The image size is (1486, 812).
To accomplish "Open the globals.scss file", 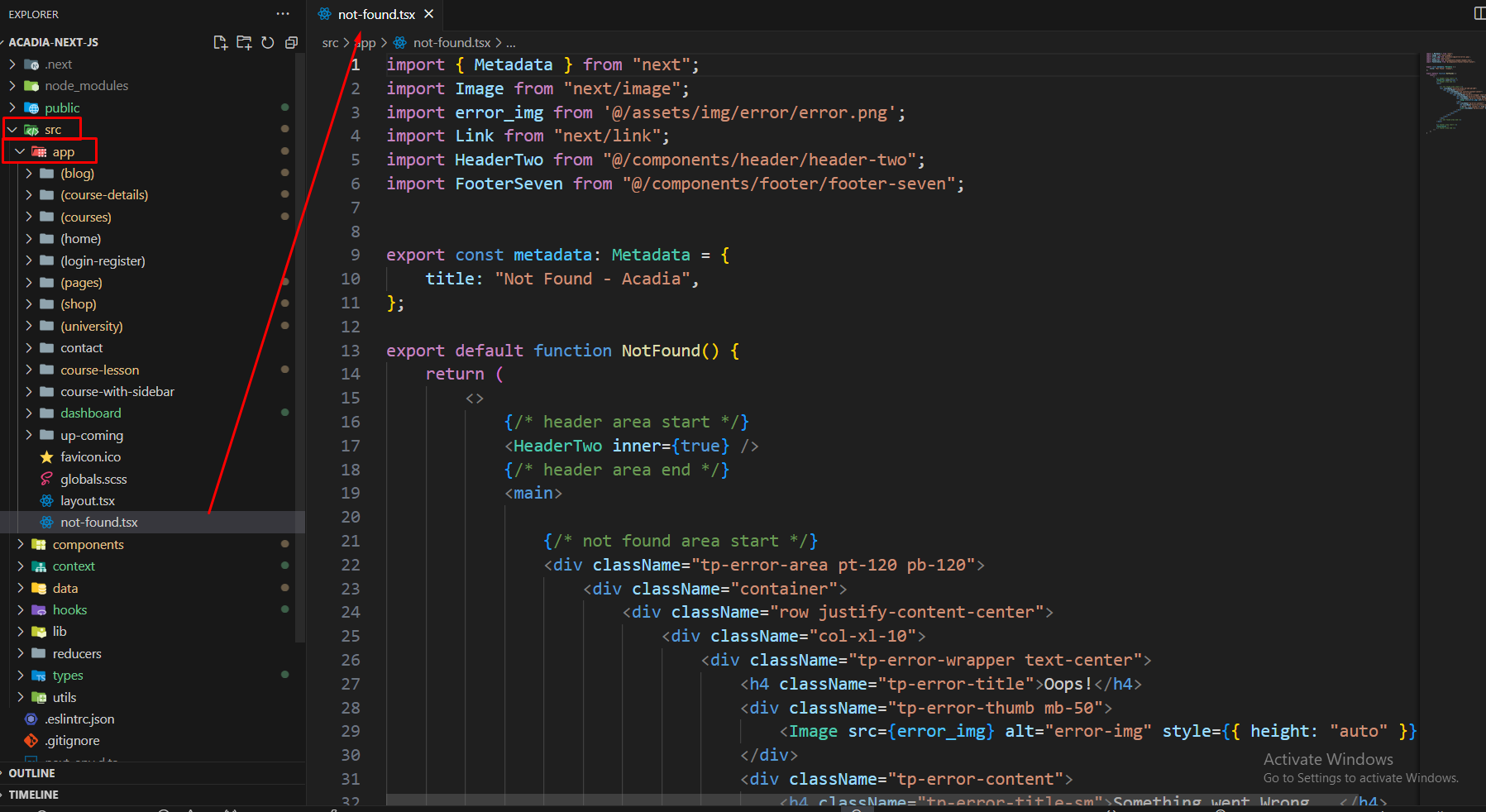I will click(93, 480).
